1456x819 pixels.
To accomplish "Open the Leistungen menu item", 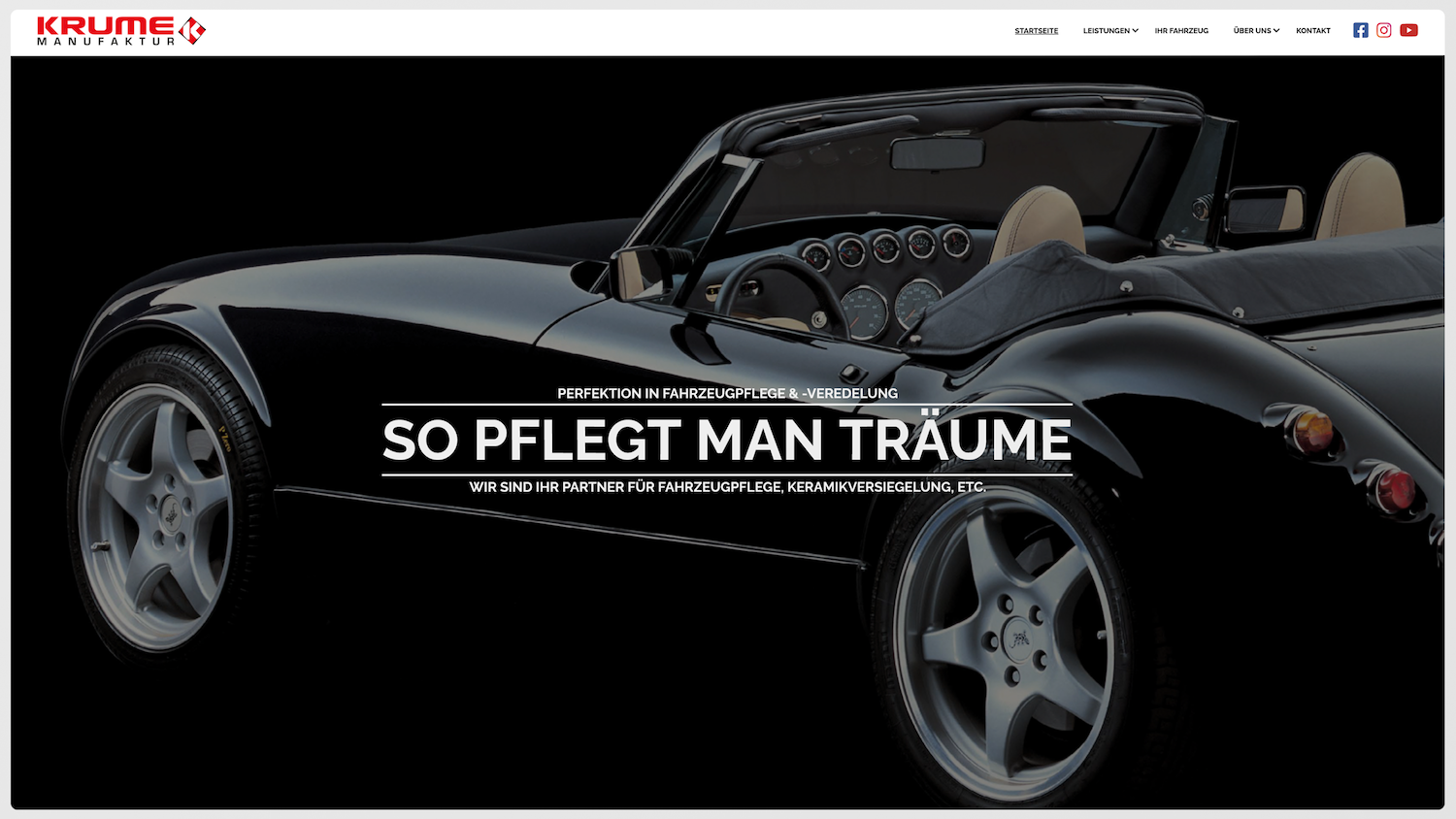I will (1106, 31).
